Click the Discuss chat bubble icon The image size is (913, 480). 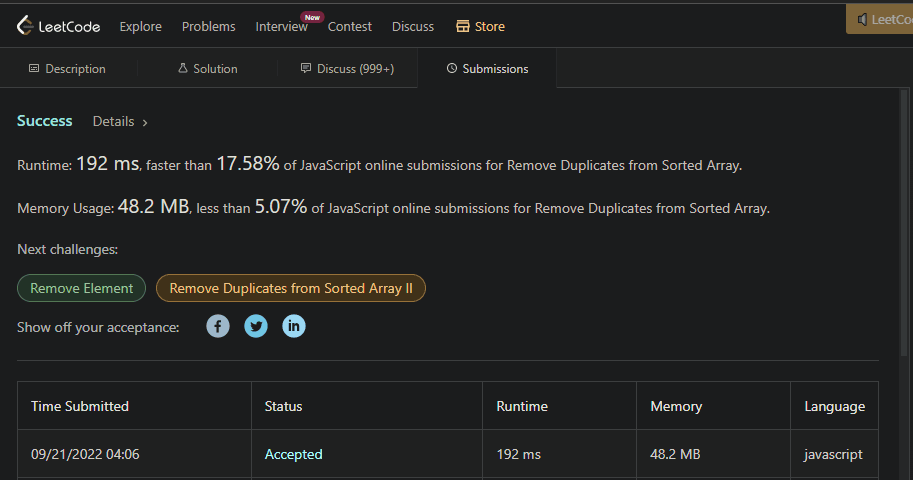pyautogui.click(x=306, y=69)
